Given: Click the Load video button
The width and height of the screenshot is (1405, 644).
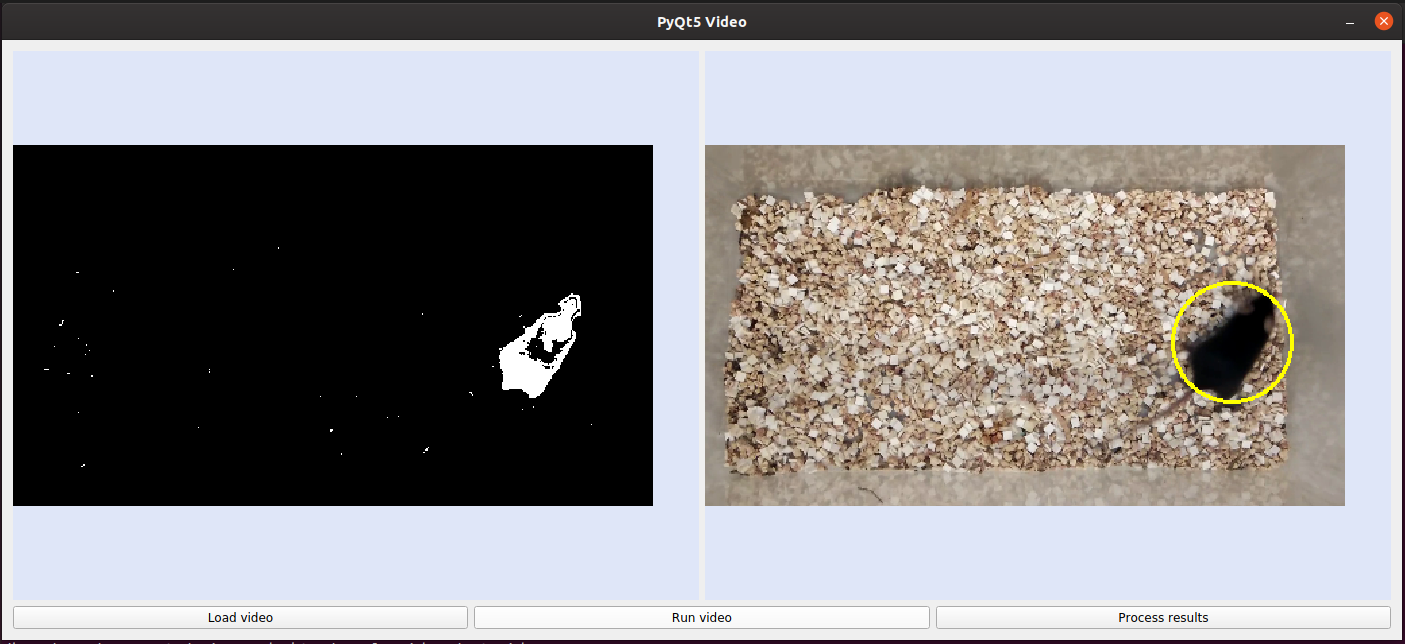Looking at the screenshot, I should 240,617.
